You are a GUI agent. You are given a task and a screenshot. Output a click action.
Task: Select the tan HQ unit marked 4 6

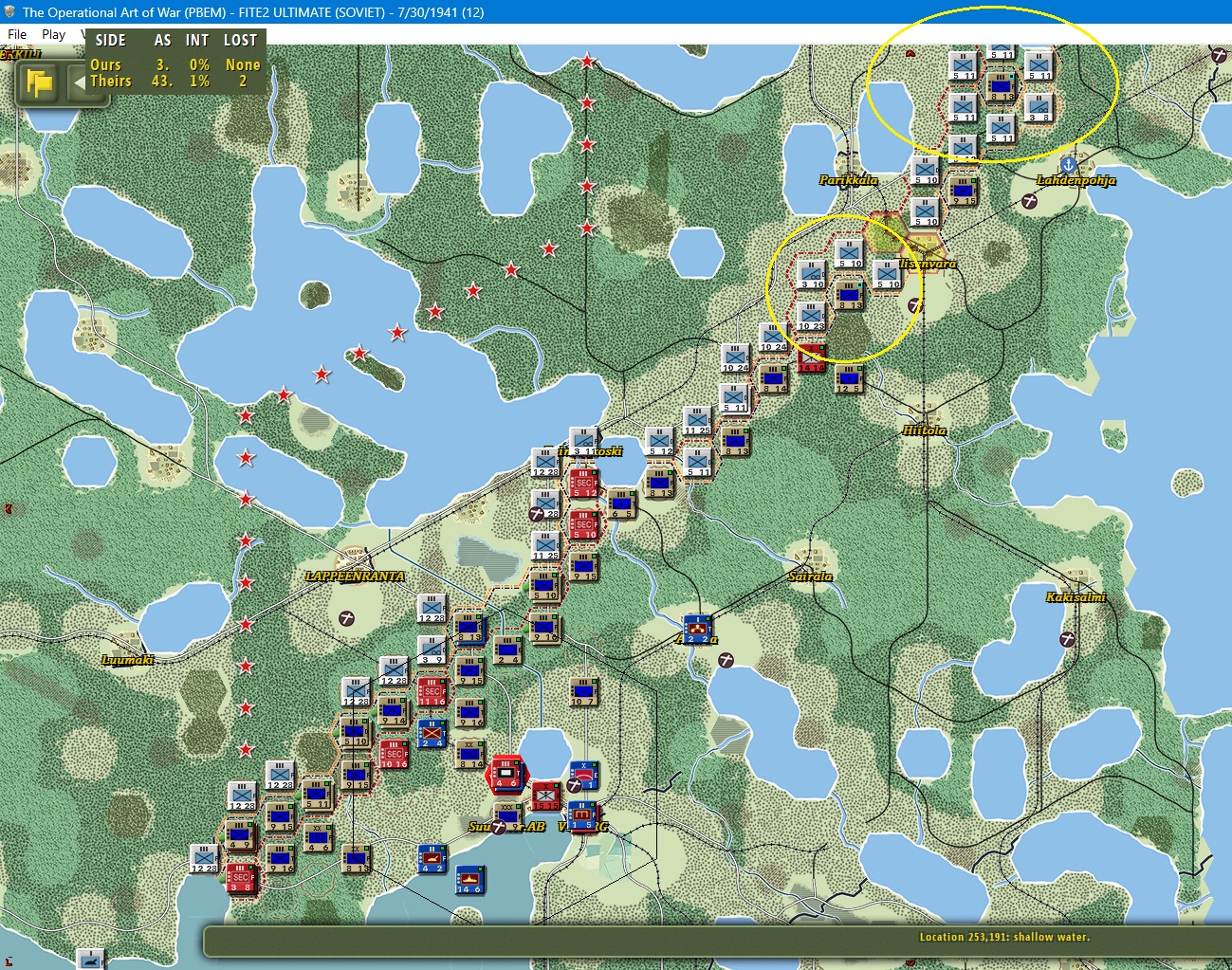317,836
